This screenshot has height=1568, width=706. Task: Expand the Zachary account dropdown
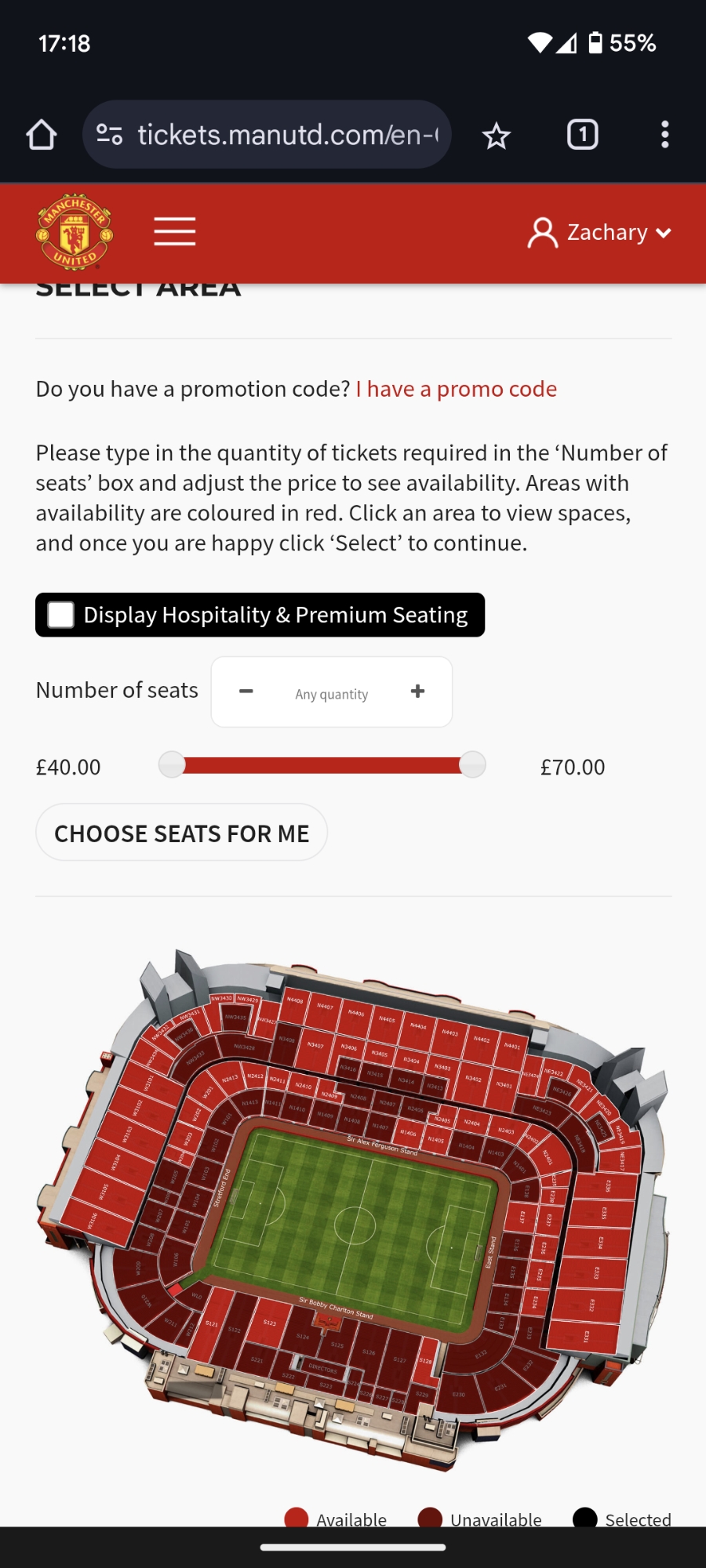click(600, 233)
